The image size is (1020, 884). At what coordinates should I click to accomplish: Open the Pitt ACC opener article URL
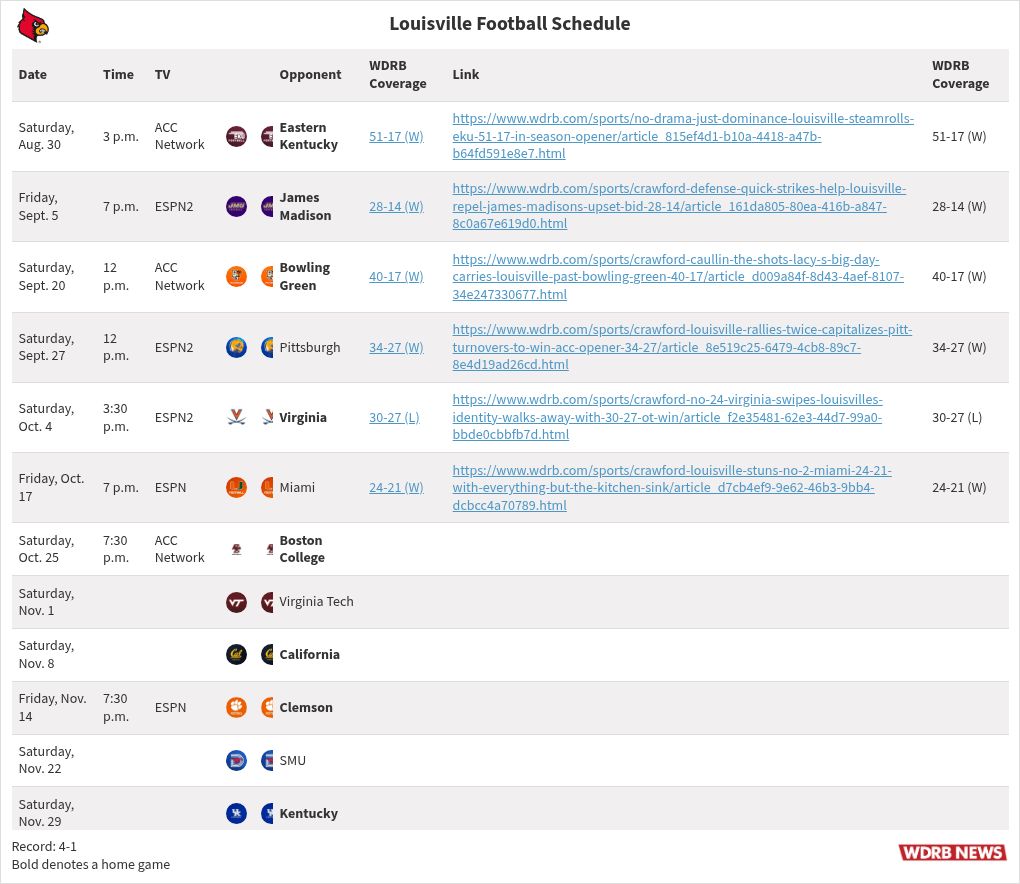[x=681, y=347]
